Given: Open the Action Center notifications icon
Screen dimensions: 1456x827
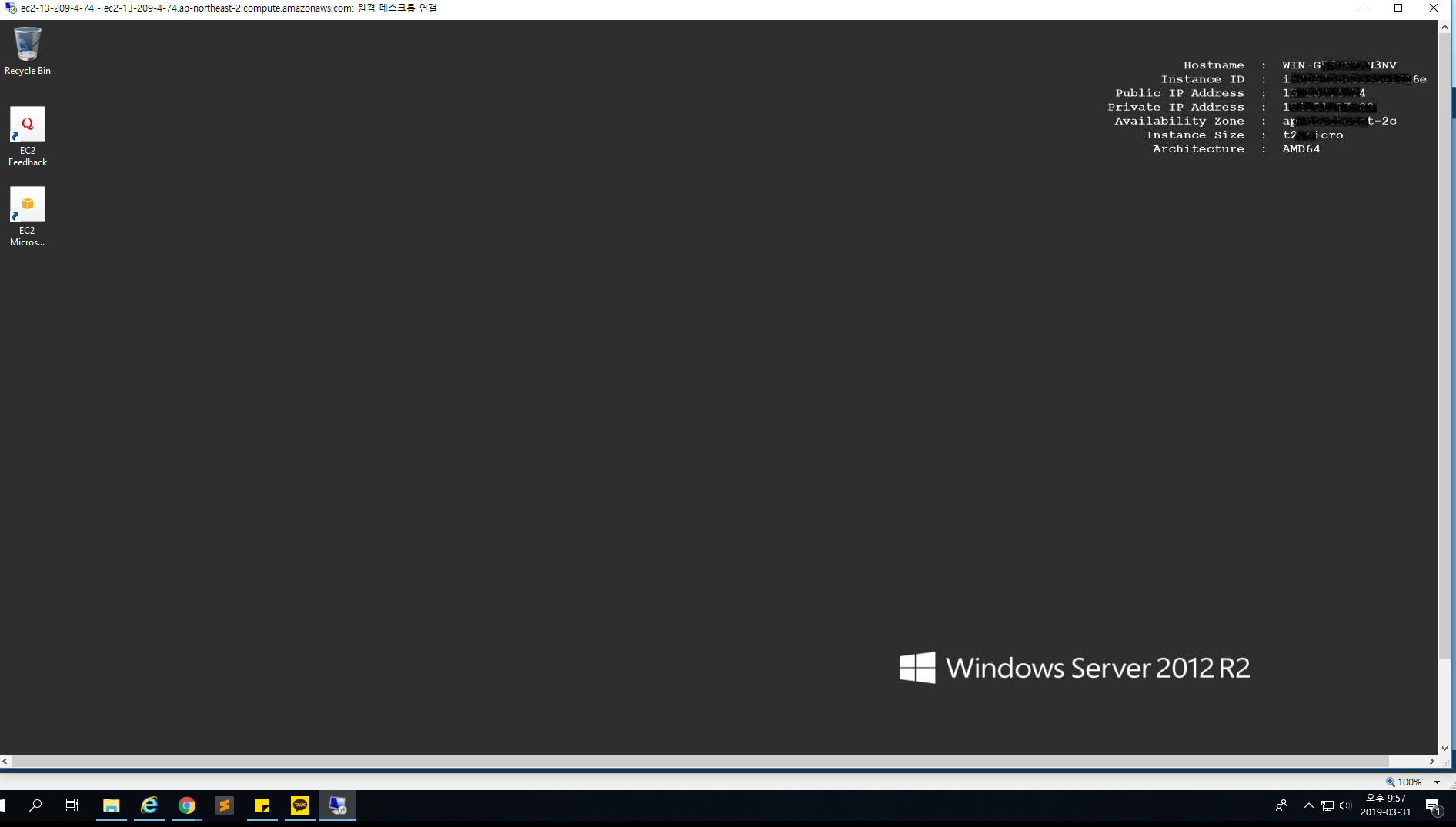Looking at the screenshot, I should 1433,805.
